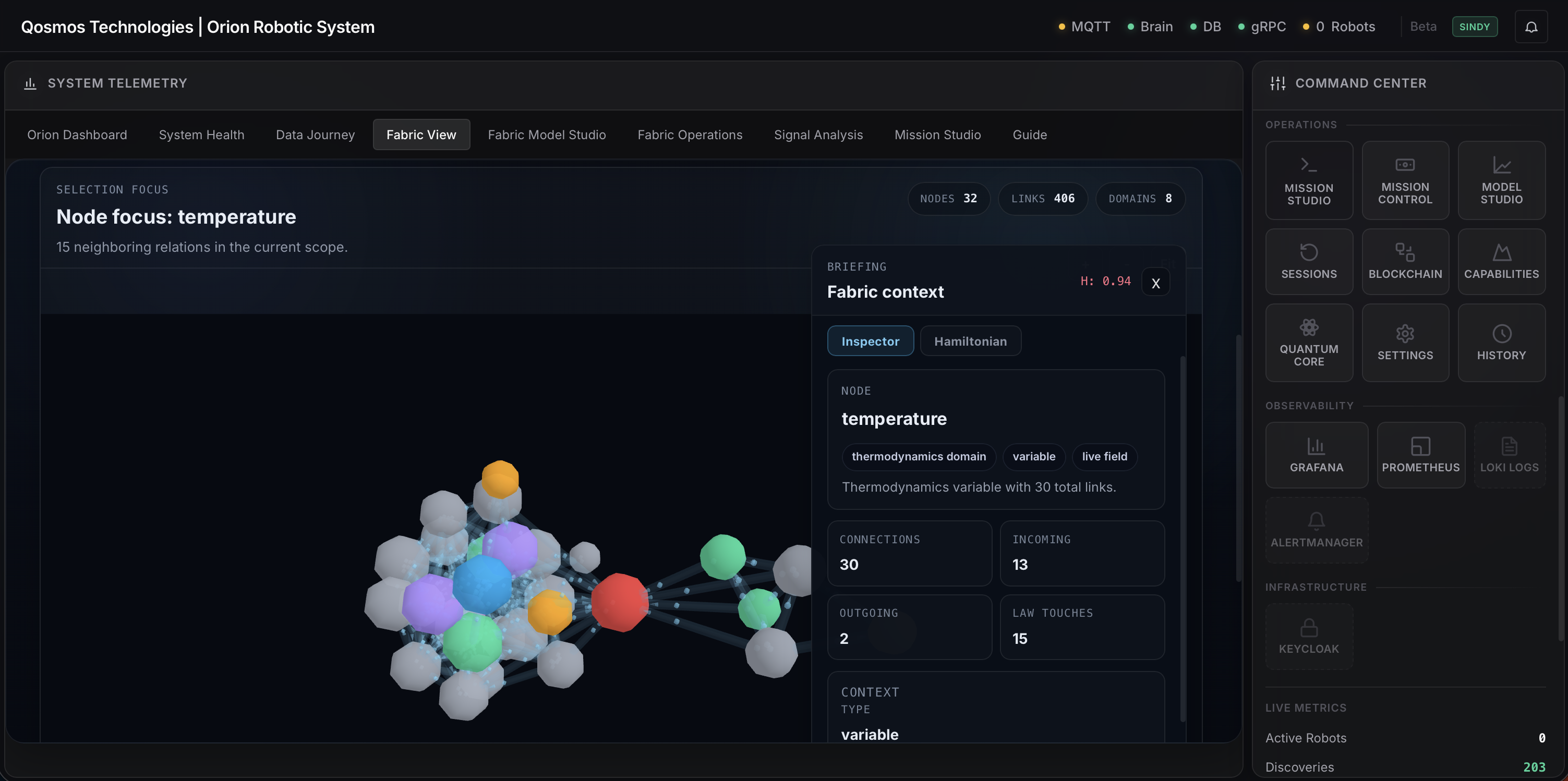Launch Grafana from Observability

(x=1317, y=455)
